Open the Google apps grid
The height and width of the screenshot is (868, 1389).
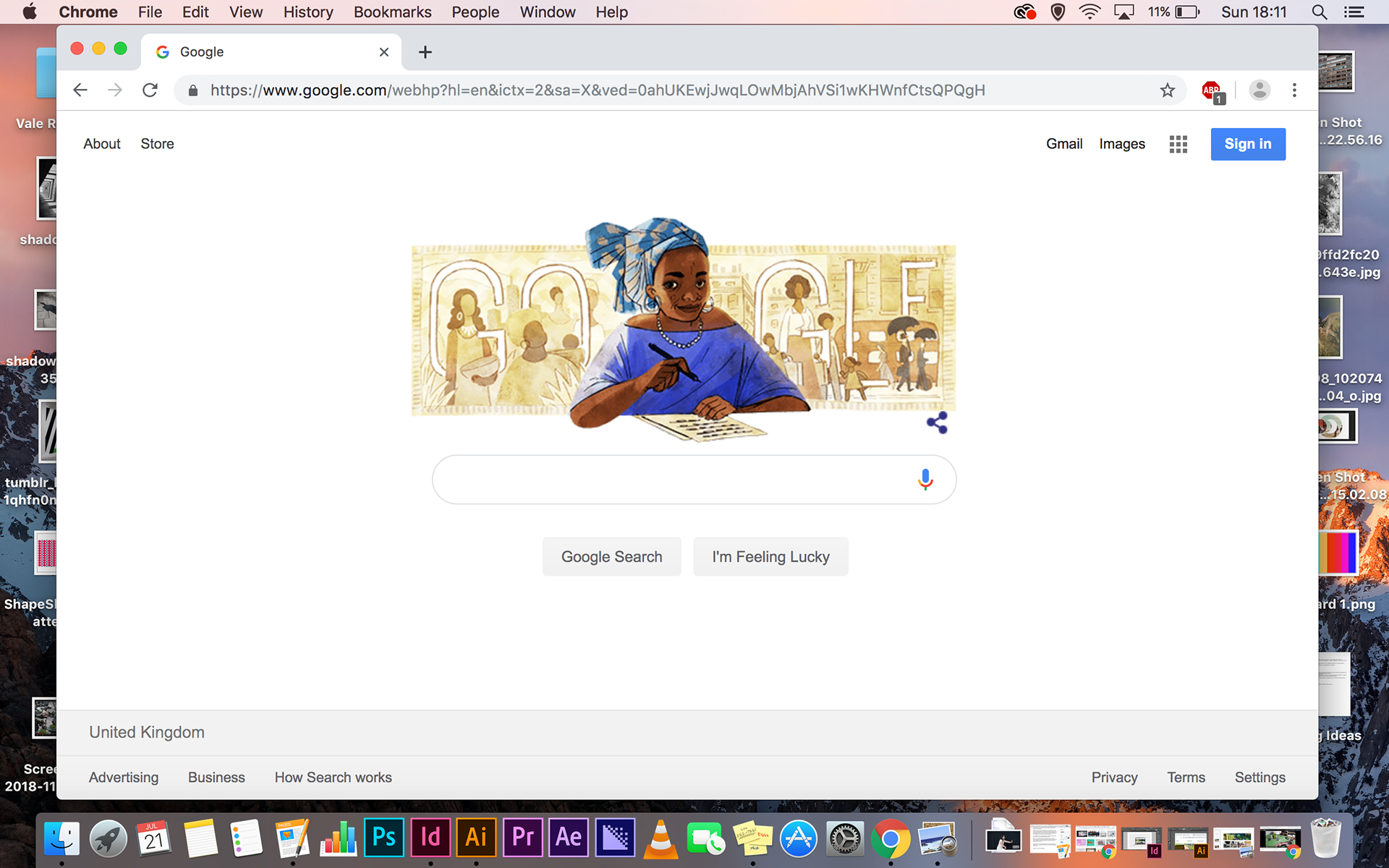[x=1178, y=144]
